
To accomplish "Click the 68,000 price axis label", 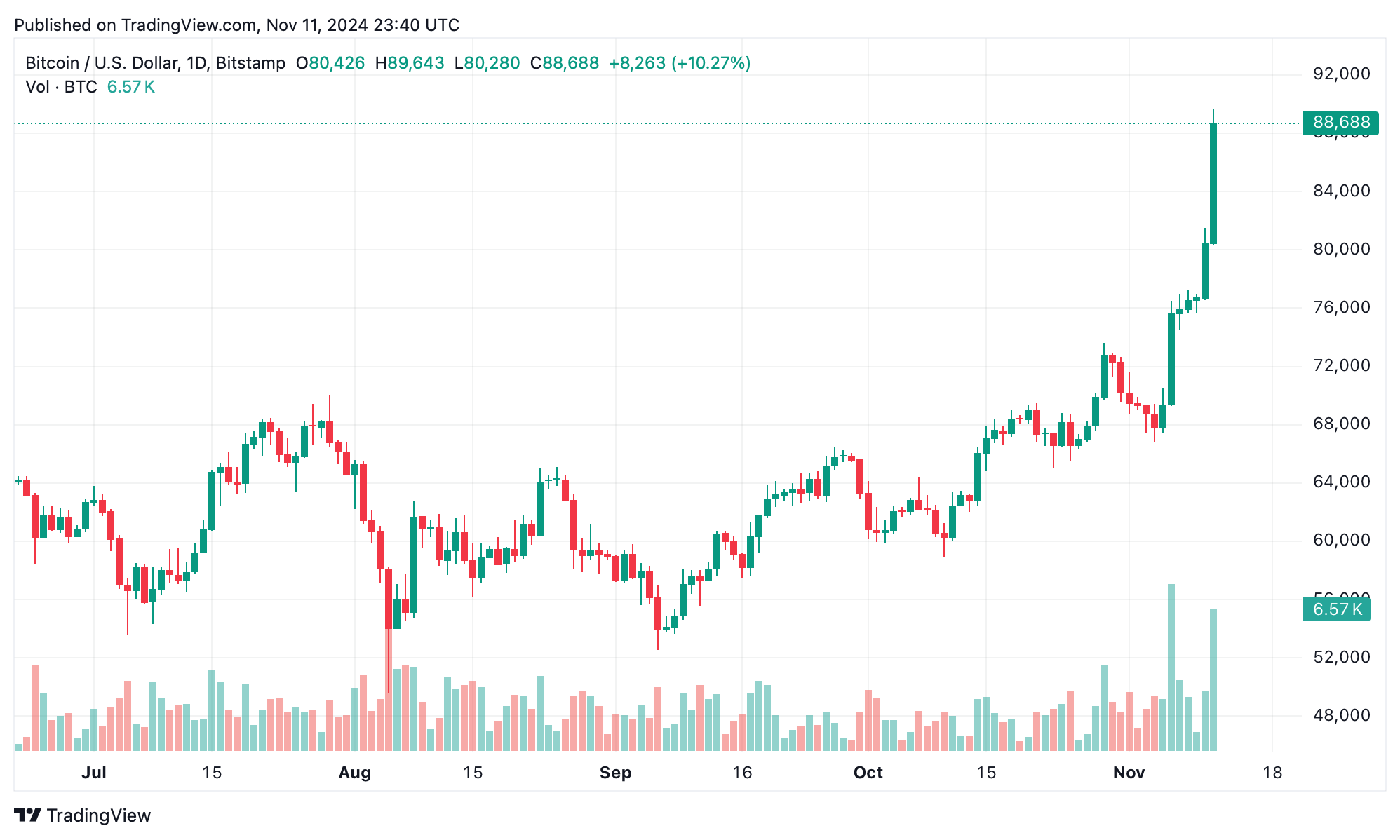I will 1341,424.
